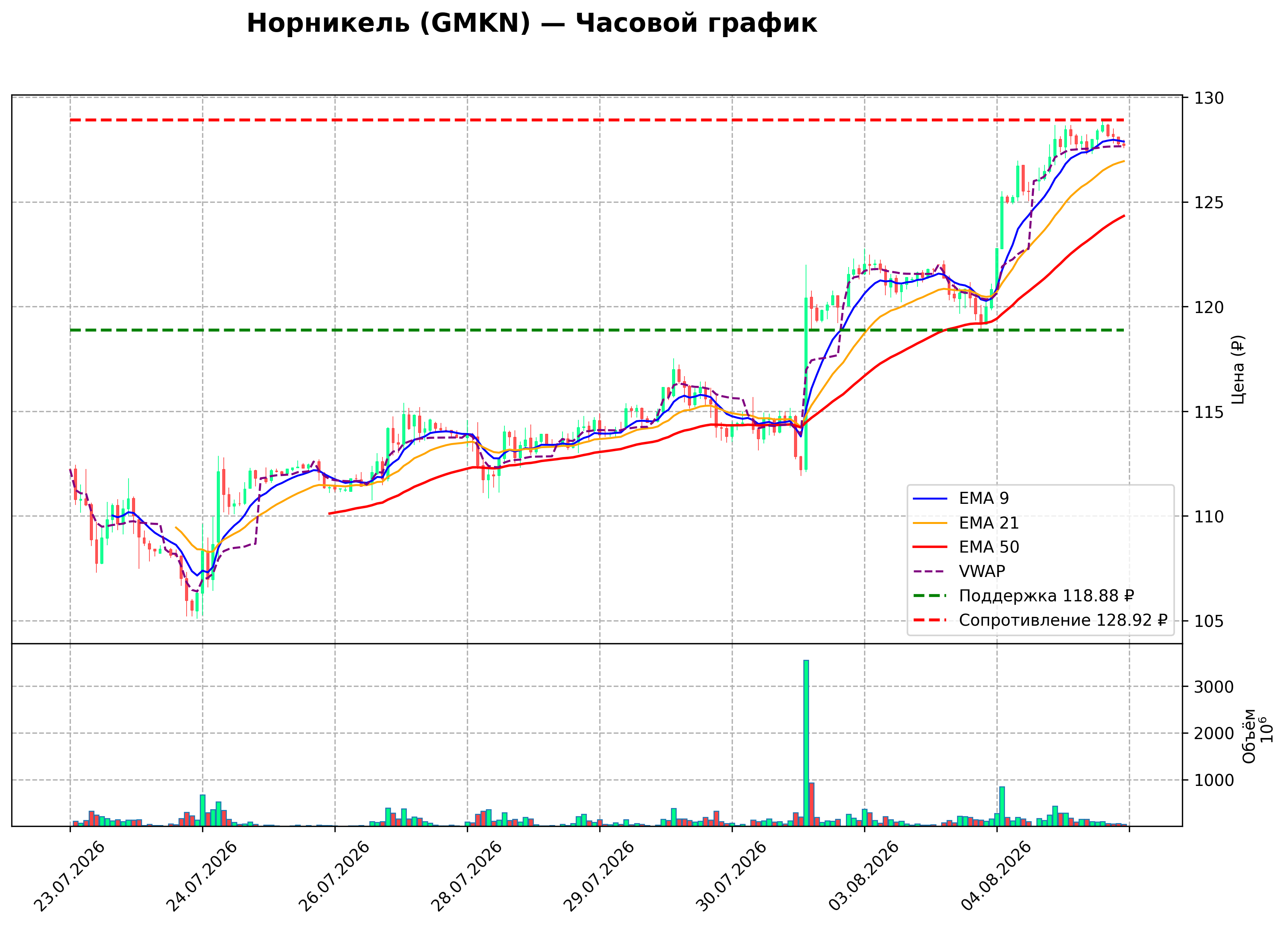The image size is (1288, 926).
Task: Click the date label 24.07.2026
Action: (202, 877)
